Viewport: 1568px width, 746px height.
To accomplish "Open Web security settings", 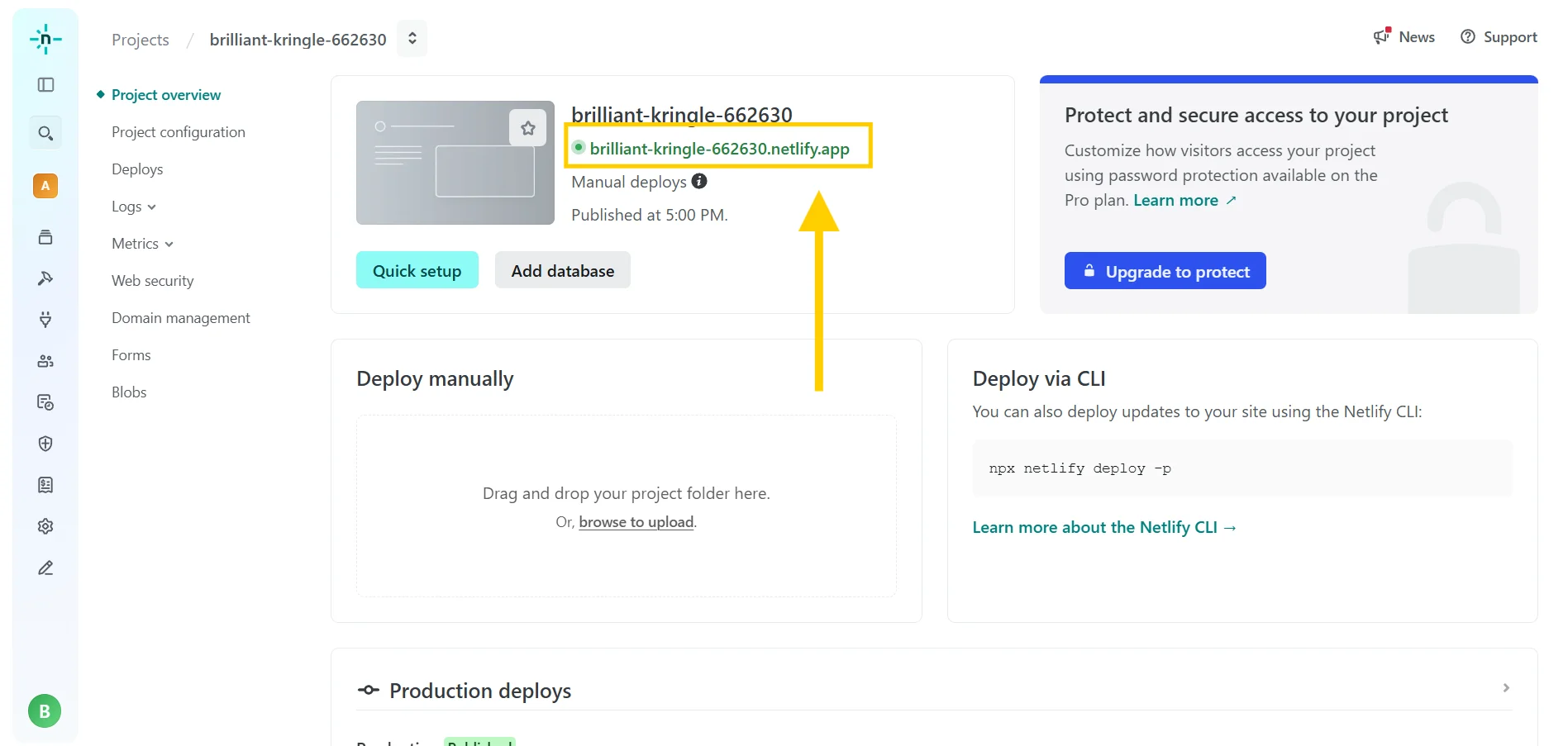I will [153, 281].
